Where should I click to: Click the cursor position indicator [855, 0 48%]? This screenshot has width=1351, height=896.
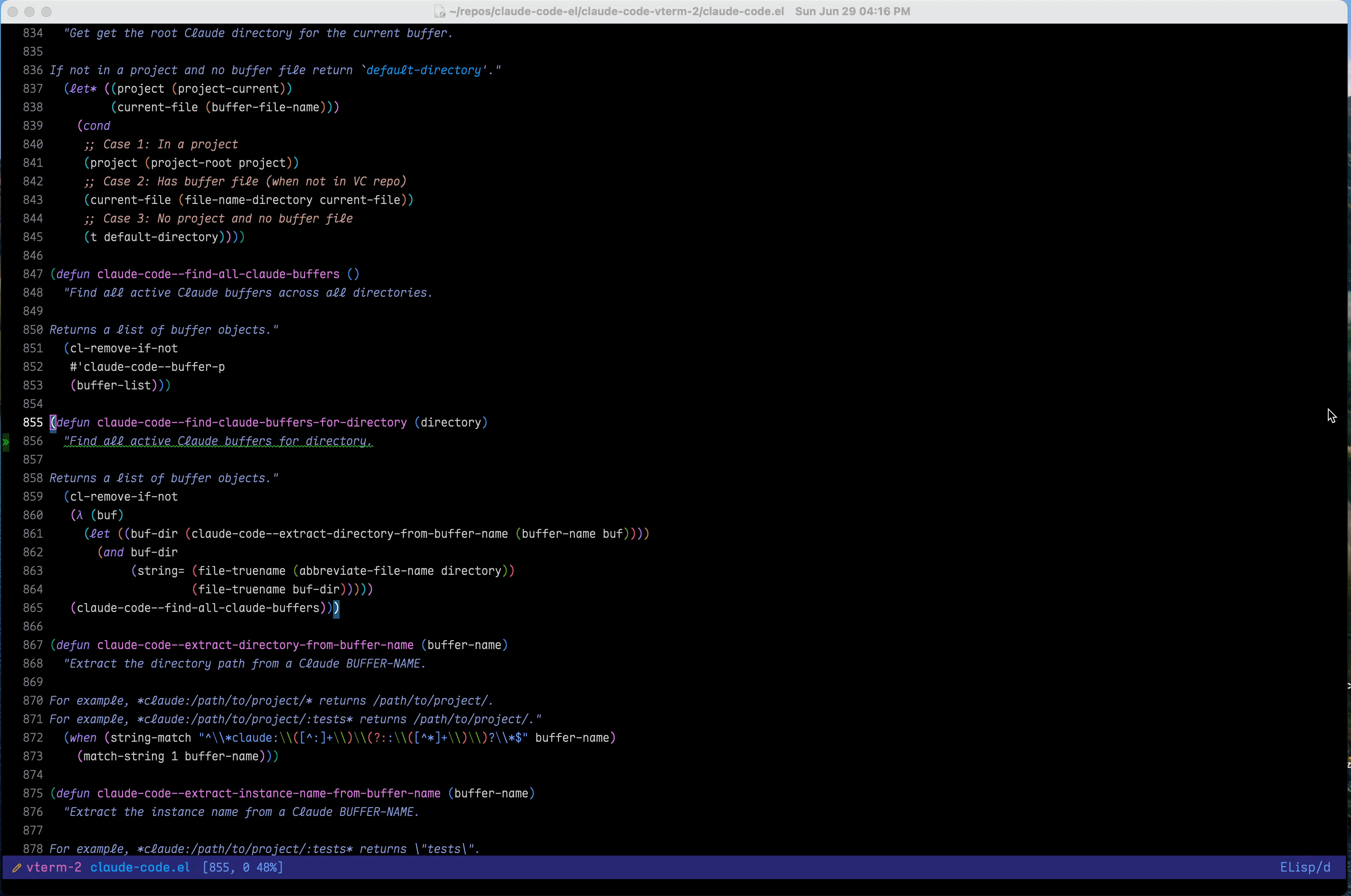pos(242,867)
